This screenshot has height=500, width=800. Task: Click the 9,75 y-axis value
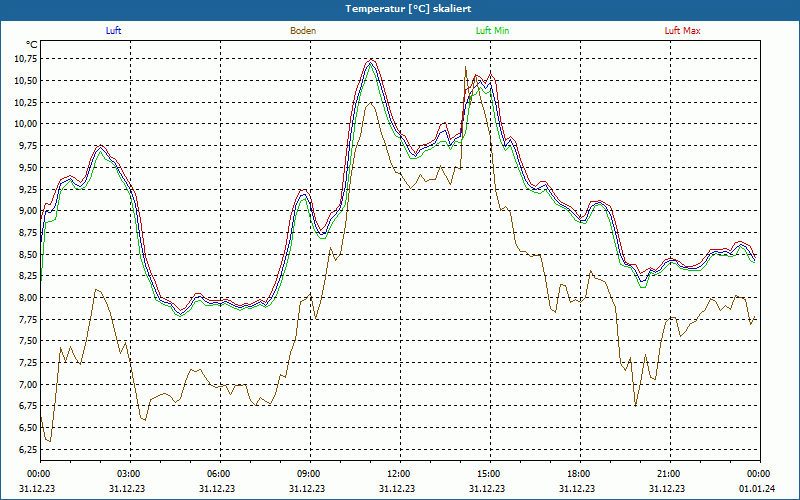[29, 146]
